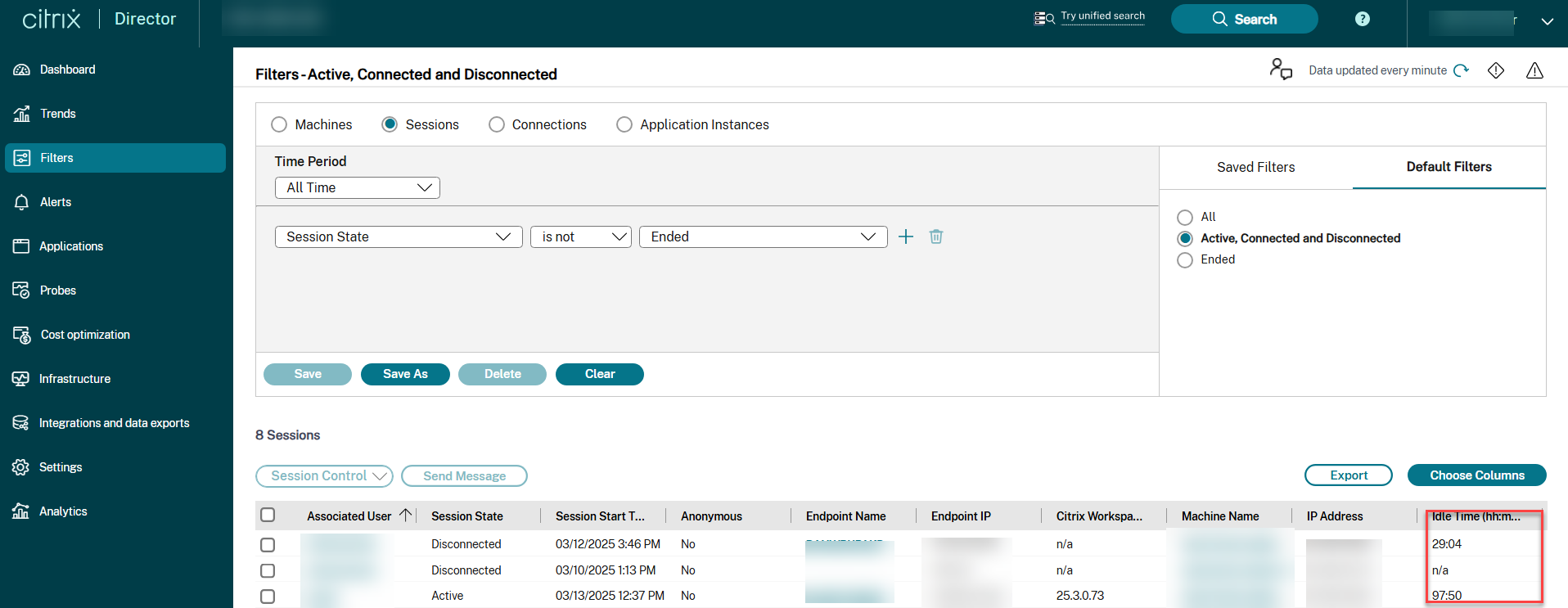Delete filter row with trash icon
Screen dimensions: 1568x608
click(x=936, y=236)
